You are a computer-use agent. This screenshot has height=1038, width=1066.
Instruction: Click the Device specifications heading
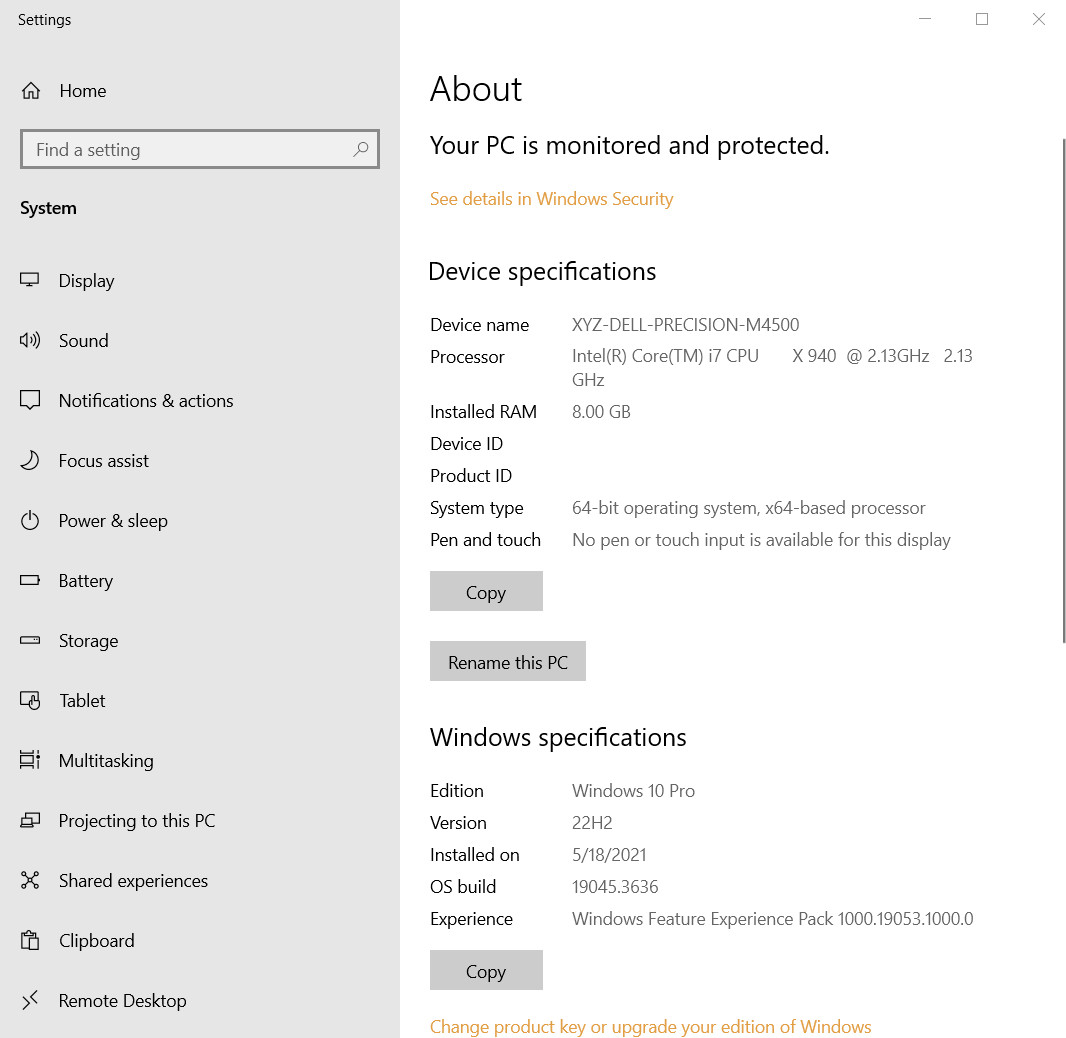click(x=543, y=271)
